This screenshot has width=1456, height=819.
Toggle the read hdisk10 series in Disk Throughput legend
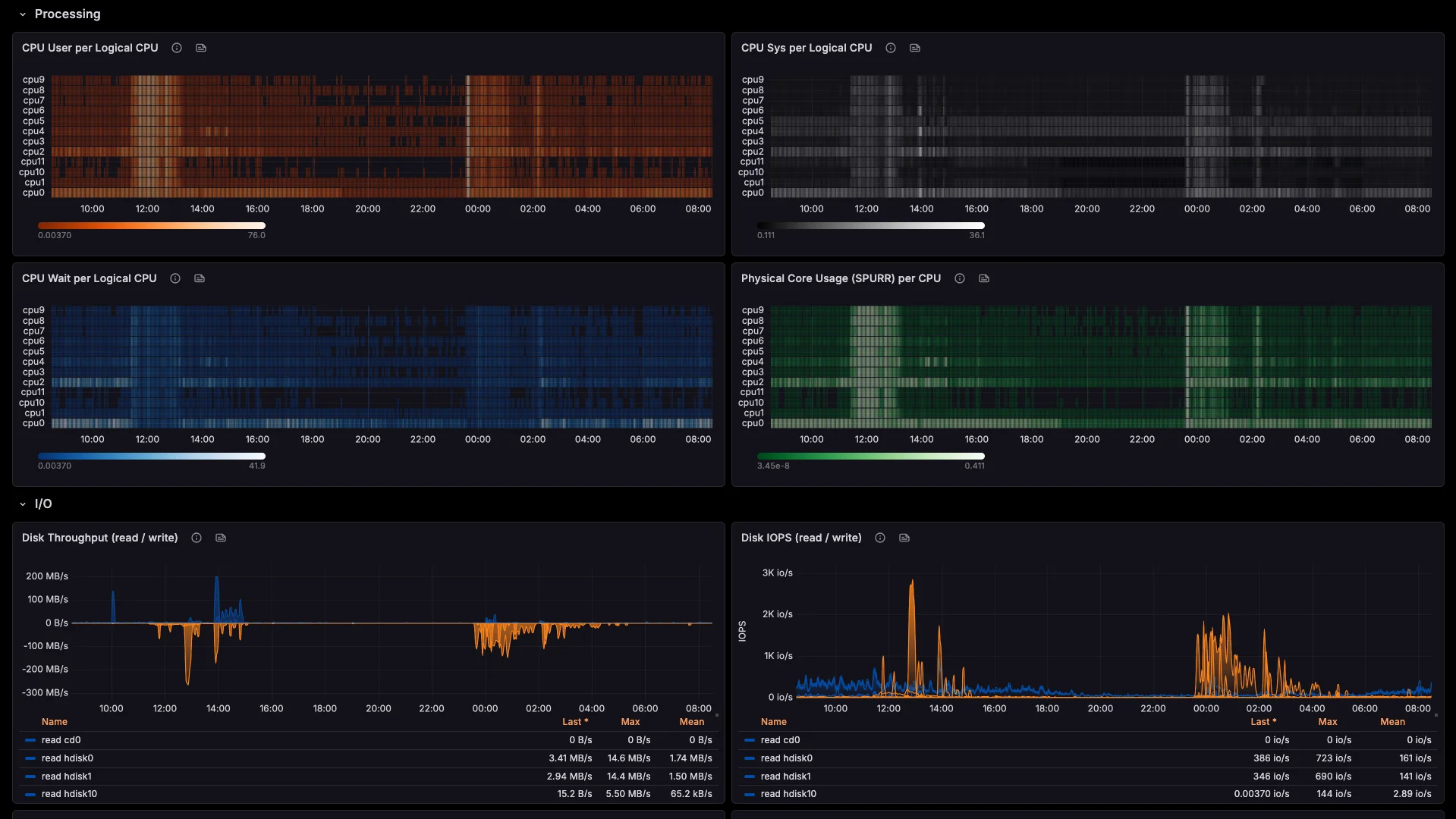coord(71,794)
